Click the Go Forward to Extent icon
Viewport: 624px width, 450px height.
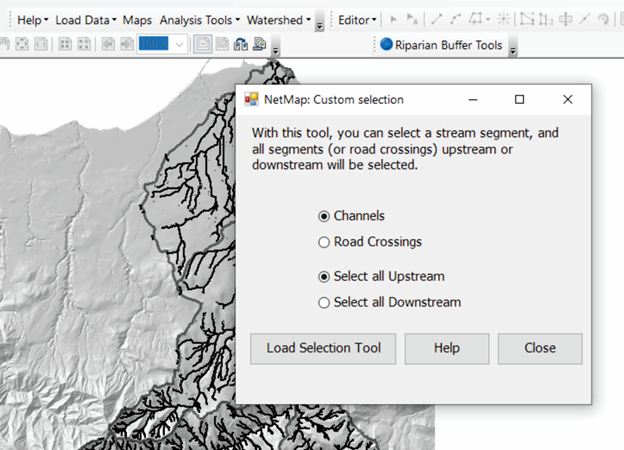(127, 44)
